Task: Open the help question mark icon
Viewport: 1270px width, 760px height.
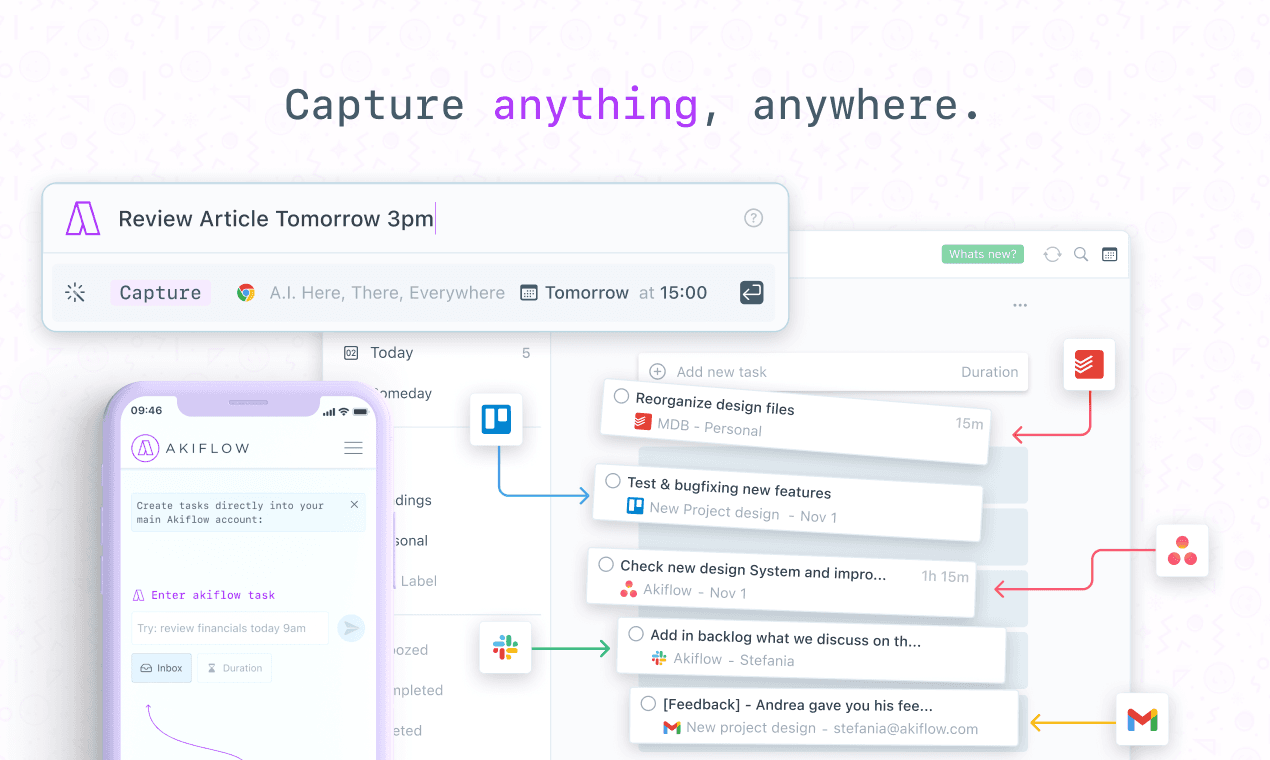Action: (754, 218)
